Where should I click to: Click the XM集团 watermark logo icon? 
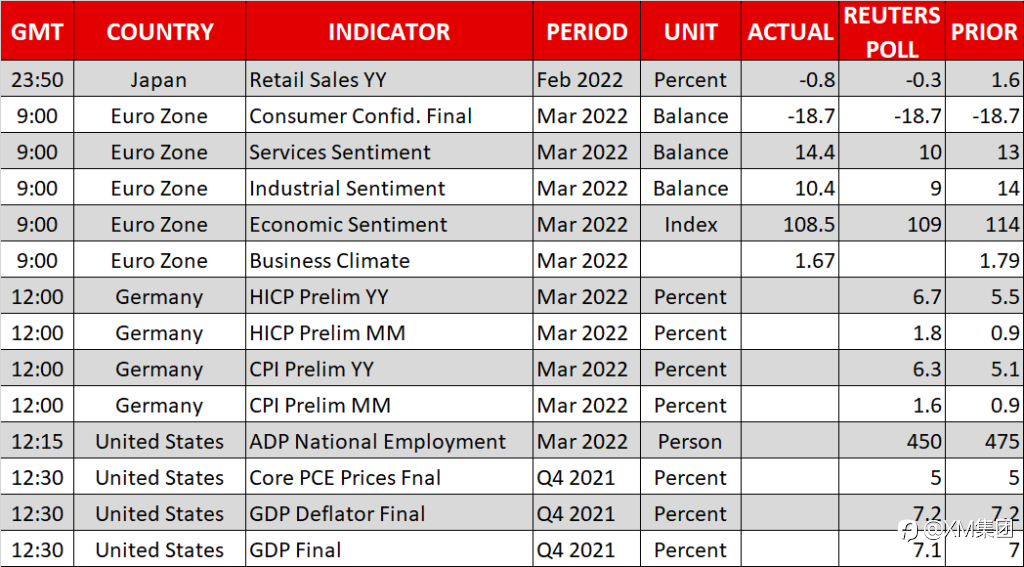tap(906, 528)
